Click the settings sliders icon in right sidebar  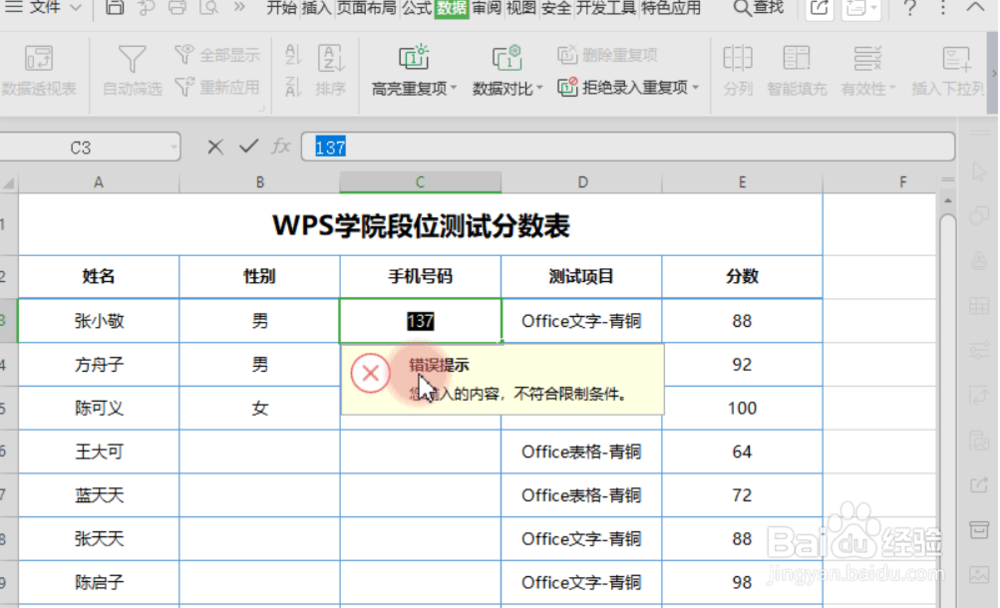pyautogui.click(x=979, y=351)
